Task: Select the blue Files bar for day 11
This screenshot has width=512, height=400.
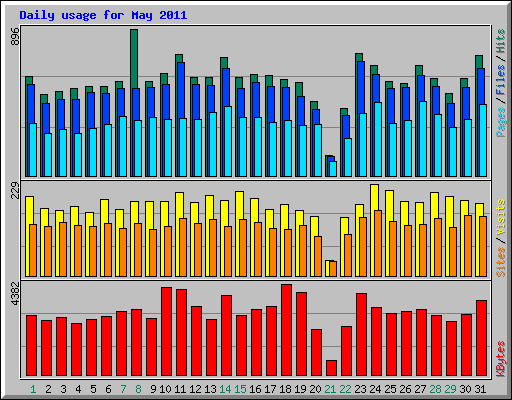Action: point(181,90)
